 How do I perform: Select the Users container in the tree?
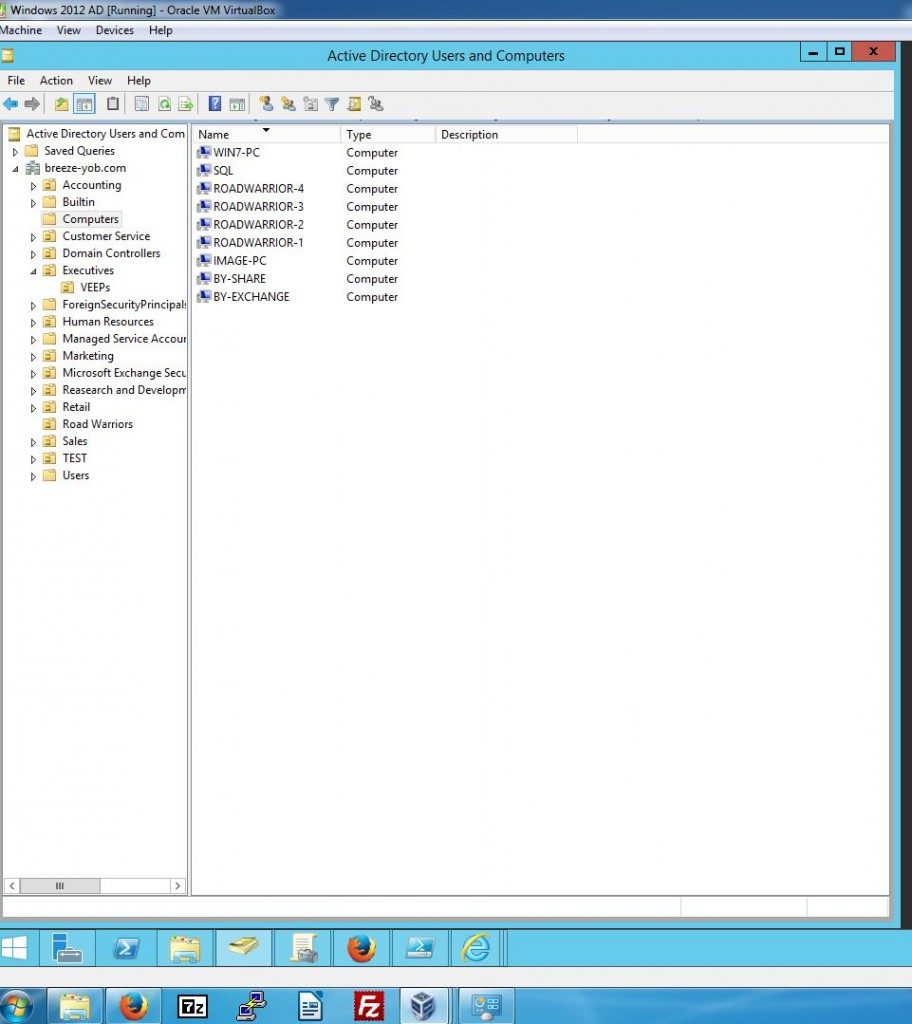(x=75, y=475)
